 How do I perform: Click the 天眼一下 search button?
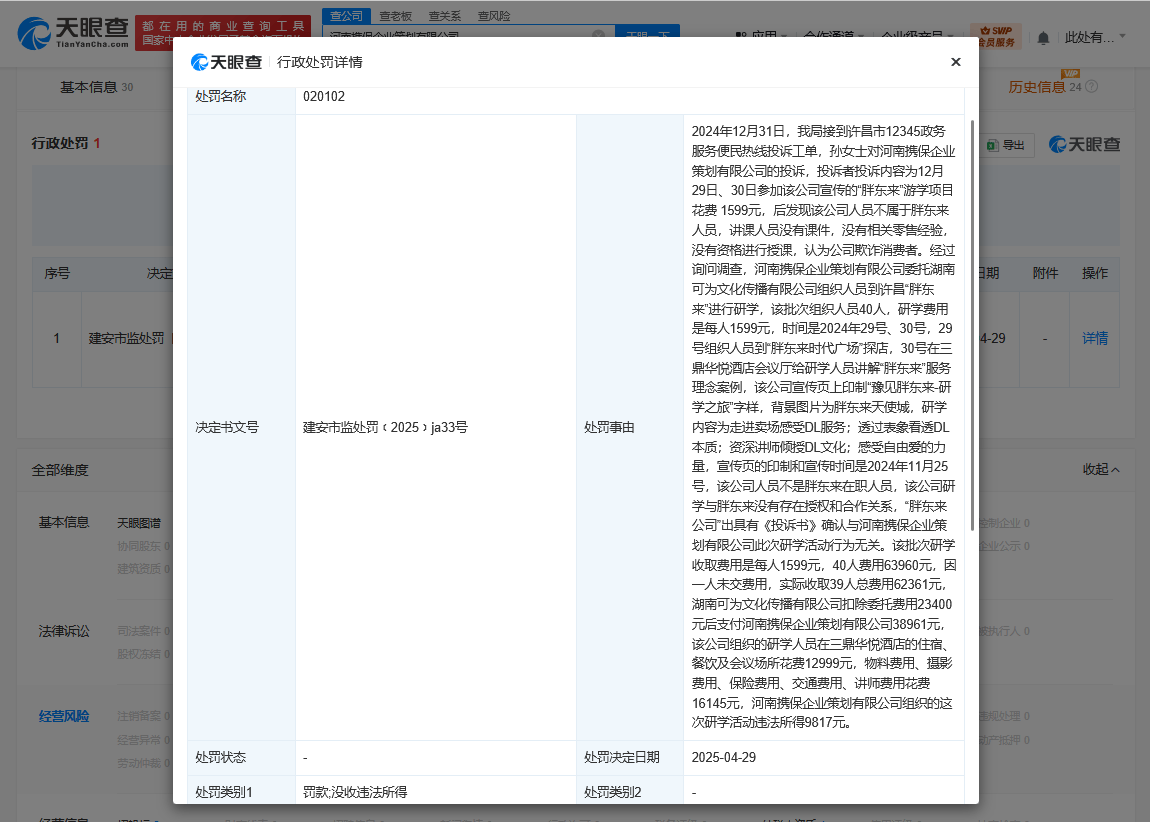647,31
